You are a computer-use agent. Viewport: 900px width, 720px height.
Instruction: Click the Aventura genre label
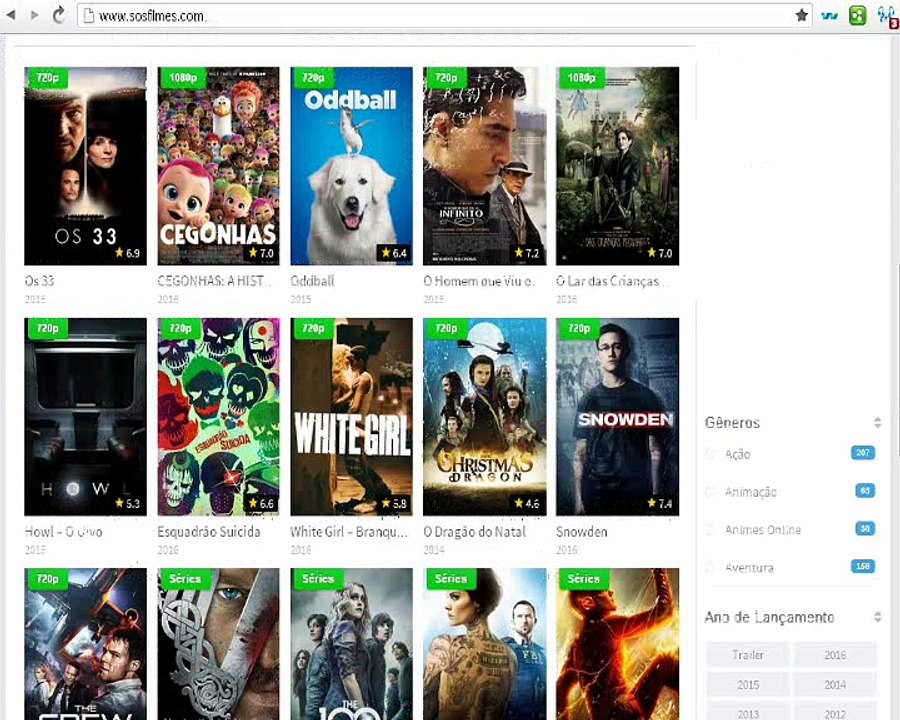click(x=749, y=567)
